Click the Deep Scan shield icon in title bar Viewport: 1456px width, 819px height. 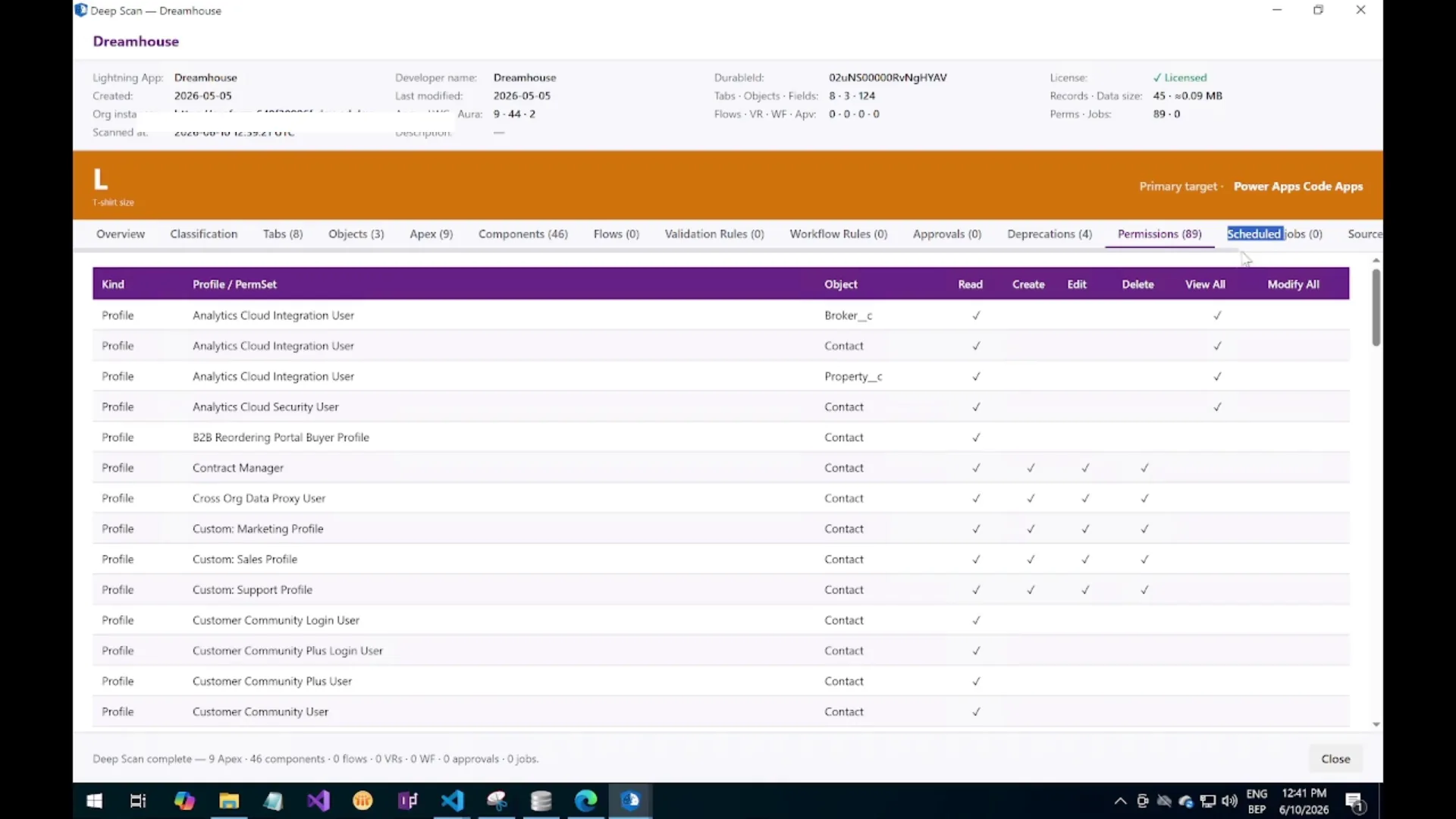coord(81,10)
